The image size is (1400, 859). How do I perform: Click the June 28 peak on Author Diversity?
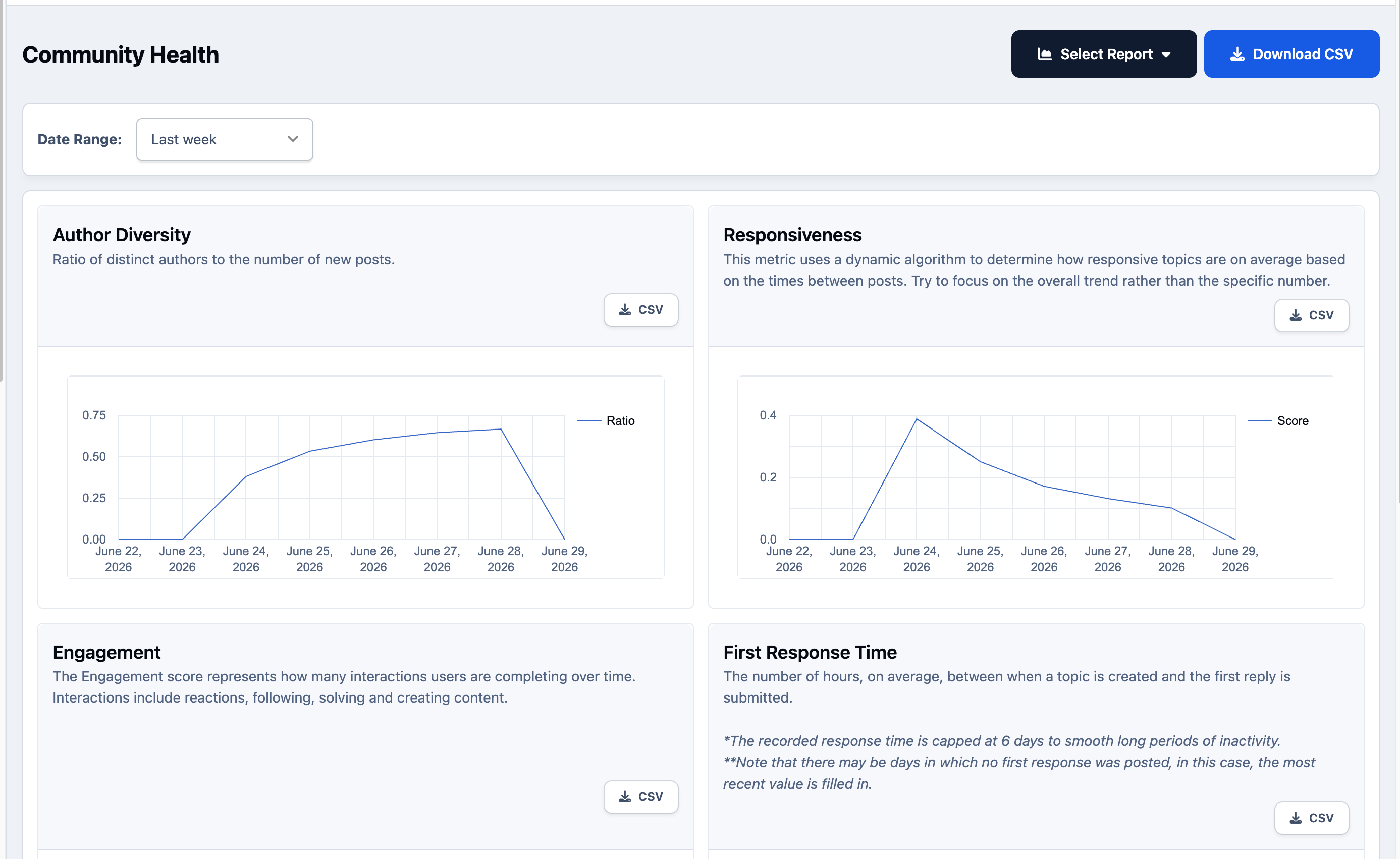point(501,429)
